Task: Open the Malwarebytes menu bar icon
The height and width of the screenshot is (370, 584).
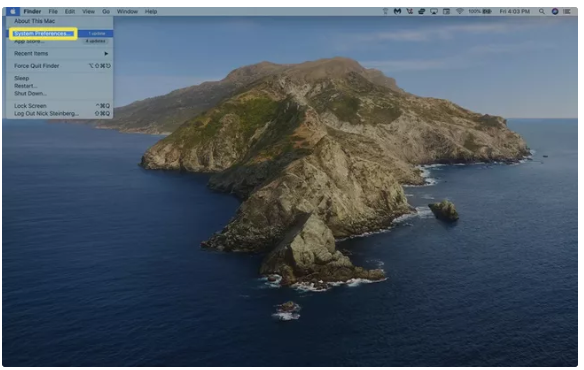Action: tap(397, 12)
